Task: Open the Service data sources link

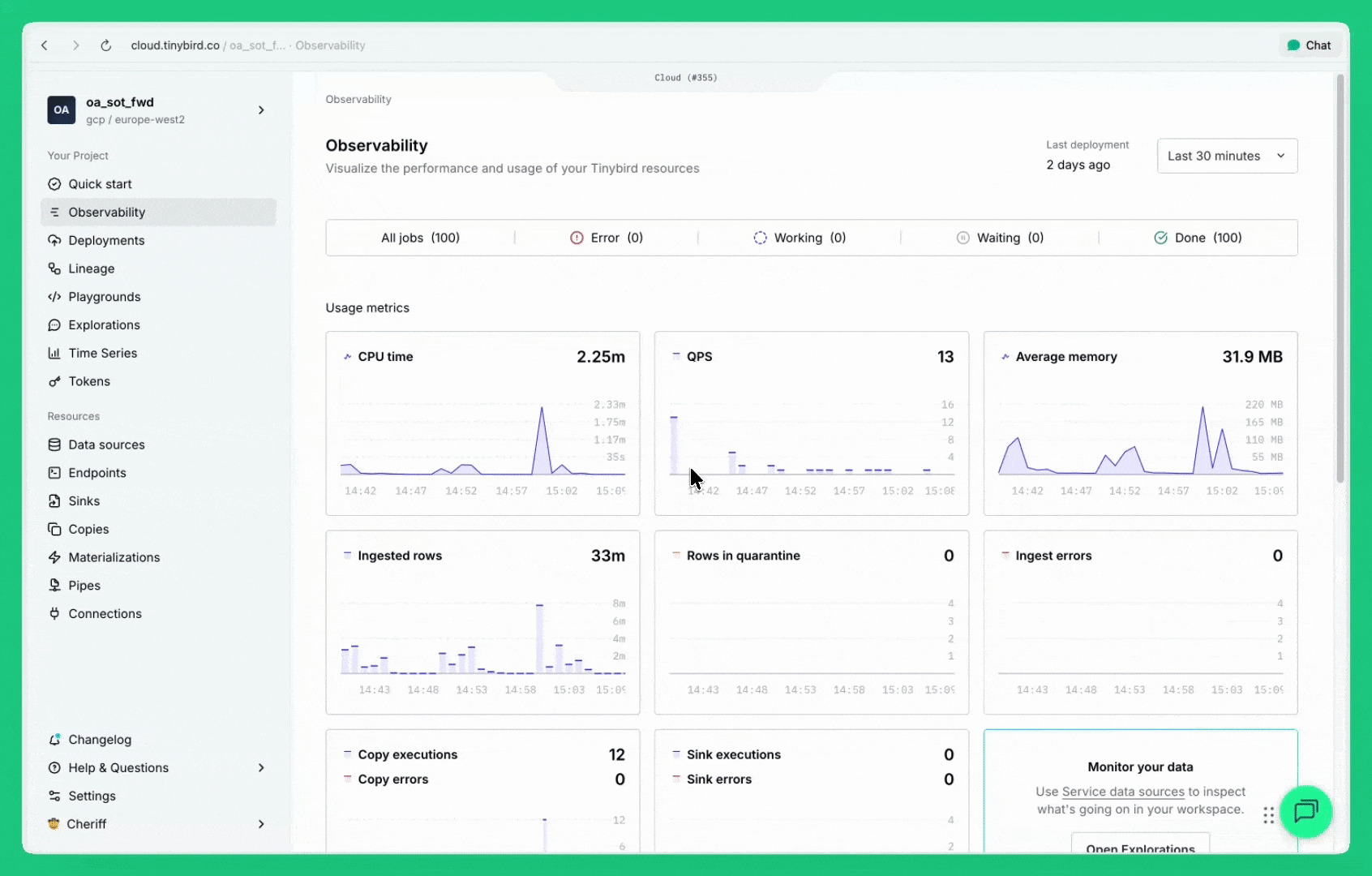Action: tap(1122, 792)
